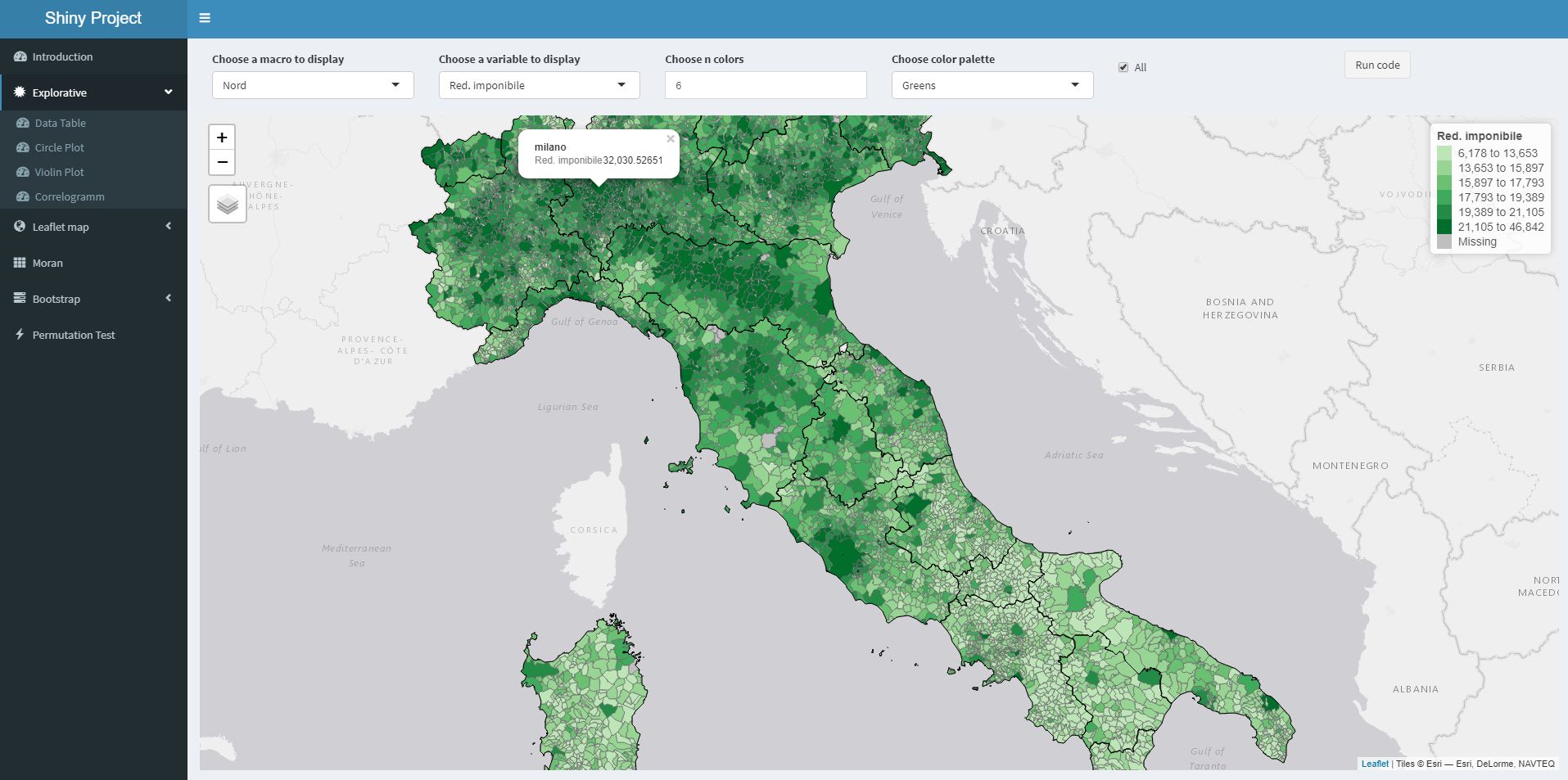The width and height of the screenshot is (1568, 780).
Task: Open the Introduction page
Action: click(93, 56)
